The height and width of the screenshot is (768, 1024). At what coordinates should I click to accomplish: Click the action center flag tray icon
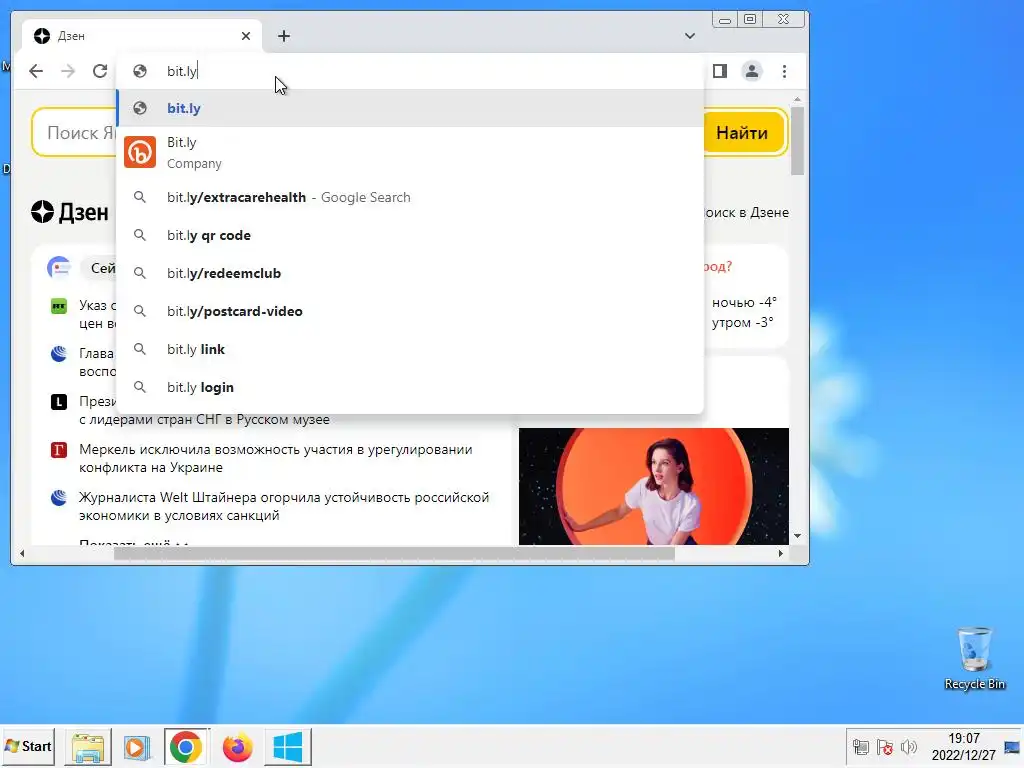(x=885, y=746)
